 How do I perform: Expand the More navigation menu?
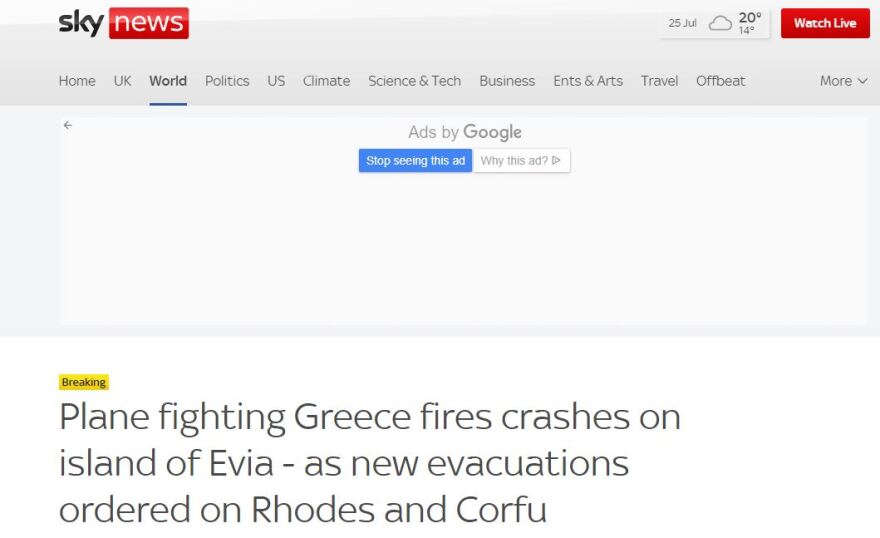click(843, 81)
